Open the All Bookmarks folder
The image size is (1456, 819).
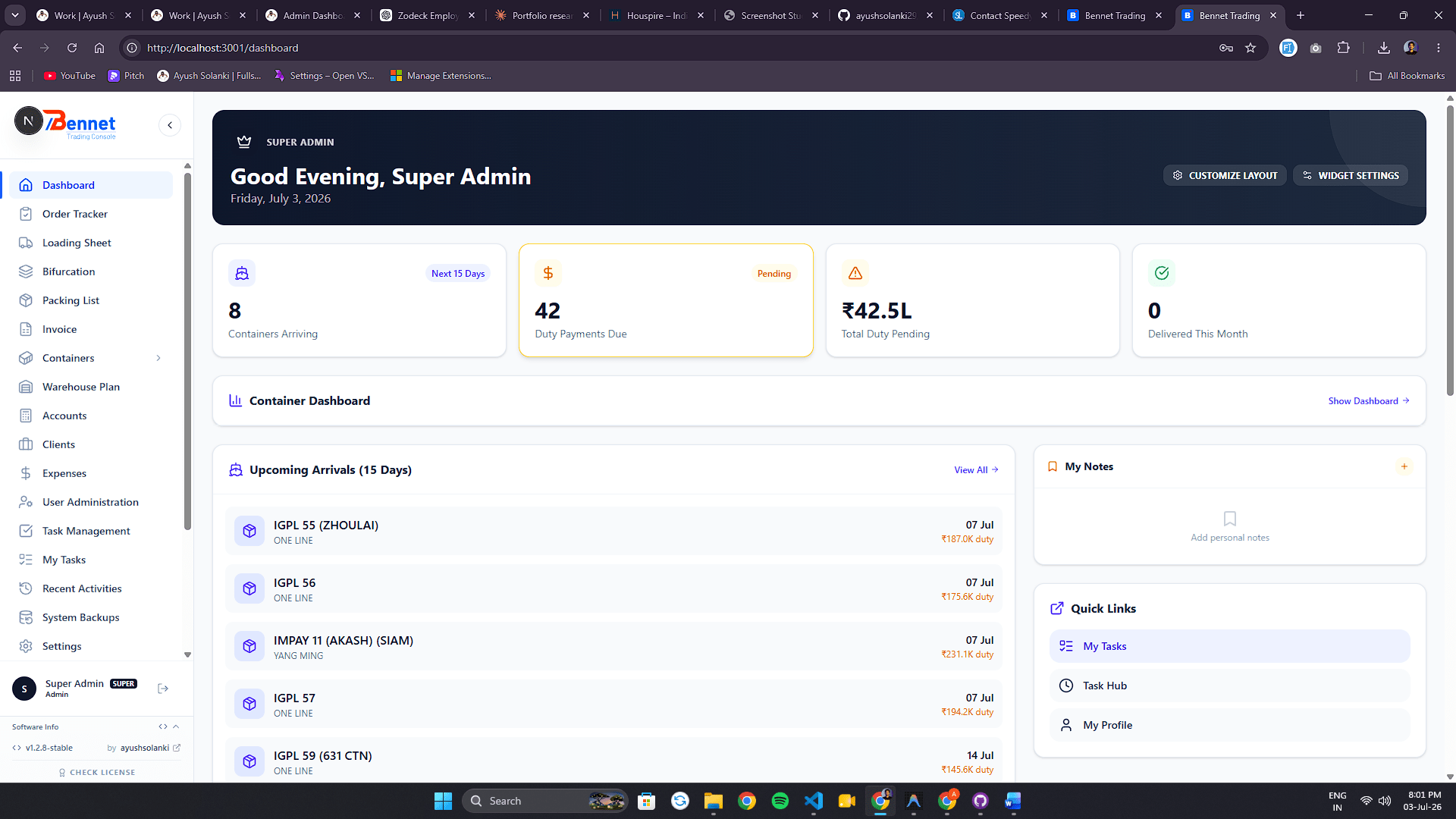point(1407,76)
